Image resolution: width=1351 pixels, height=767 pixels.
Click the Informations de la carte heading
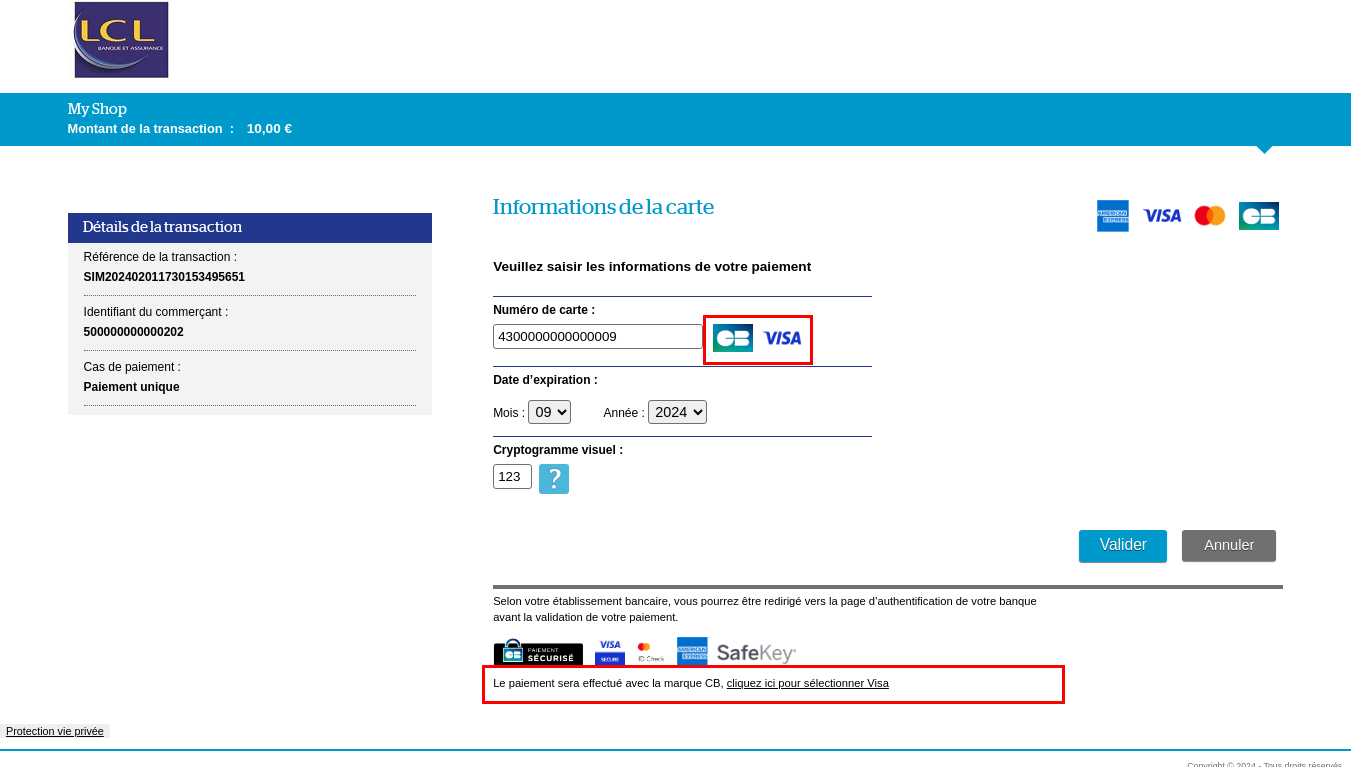(603, 207)
